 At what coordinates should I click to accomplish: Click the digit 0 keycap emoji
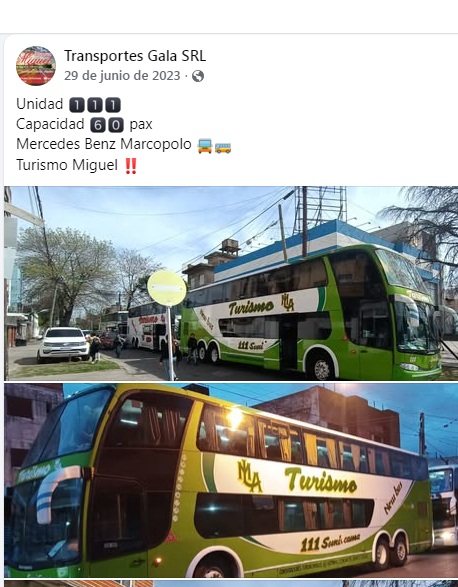coord(116,125)
